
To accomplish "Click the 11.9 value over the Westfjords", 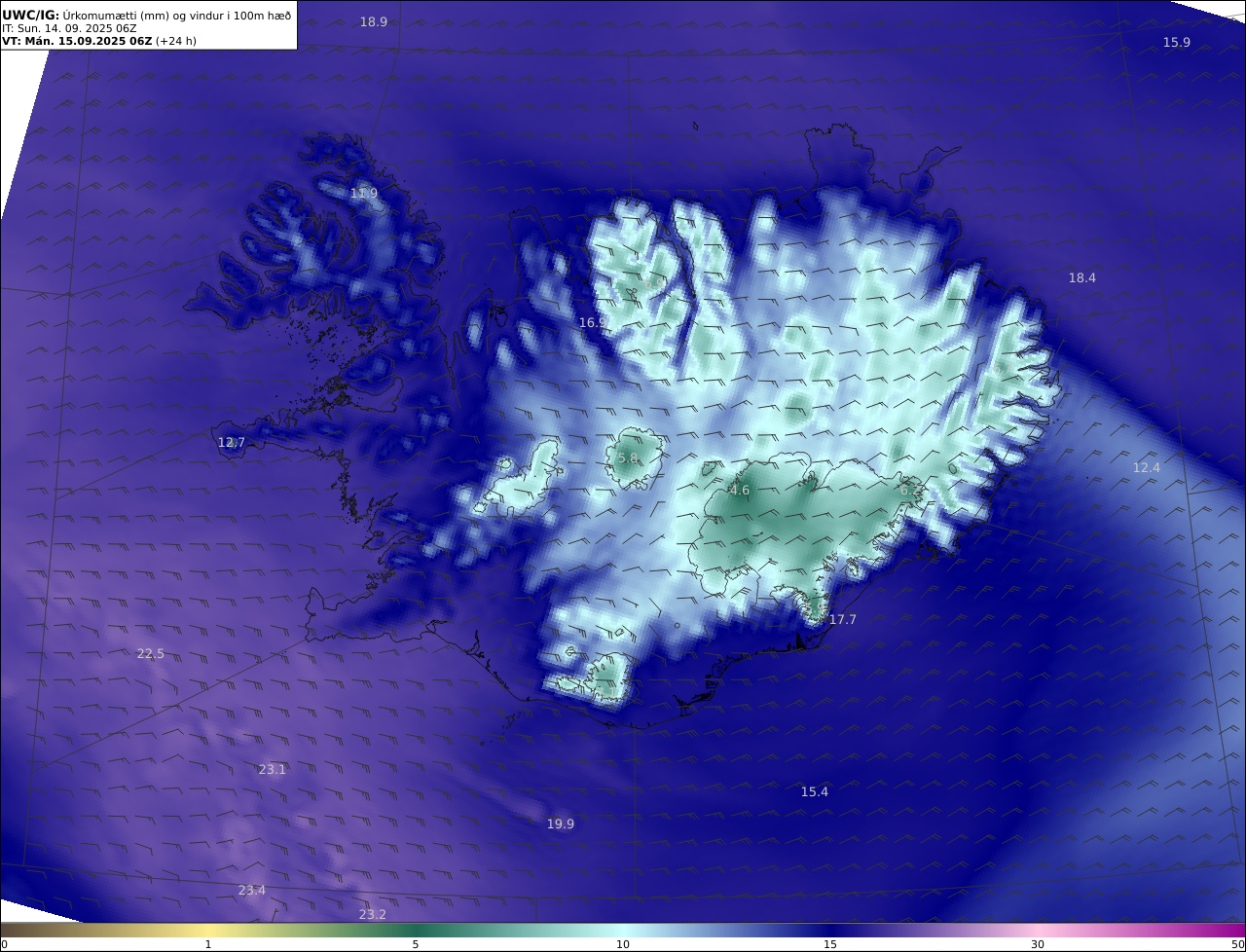I will [x=364, y=194].
